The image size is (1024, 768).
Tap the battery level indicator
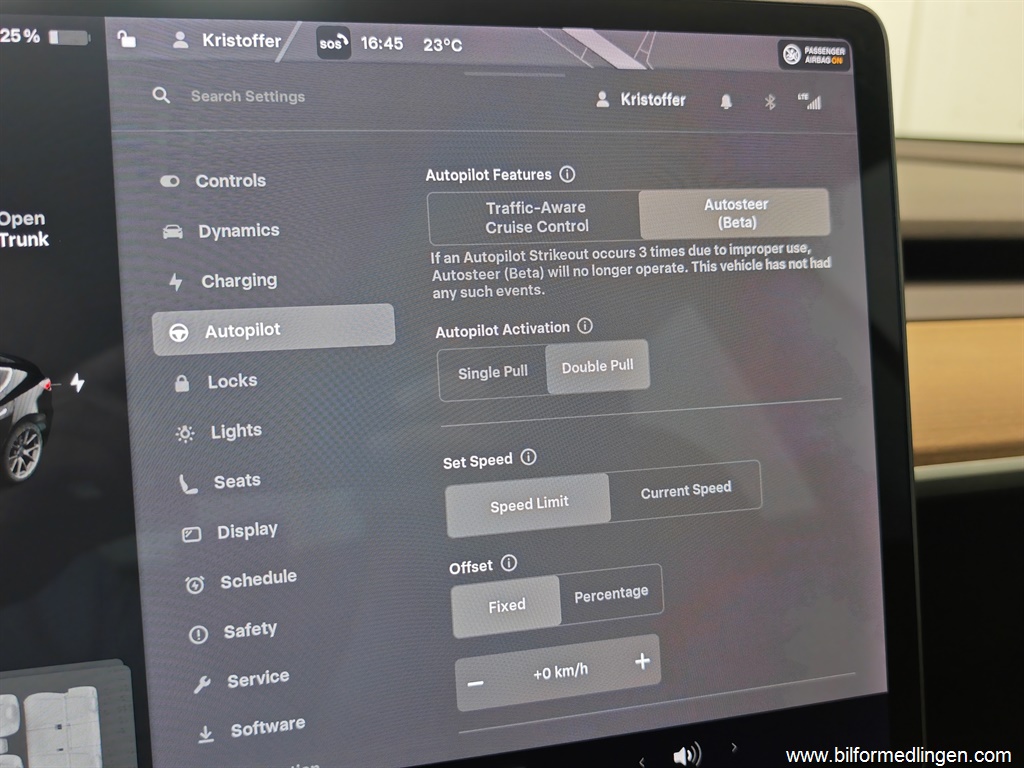(x=69, y=37)
